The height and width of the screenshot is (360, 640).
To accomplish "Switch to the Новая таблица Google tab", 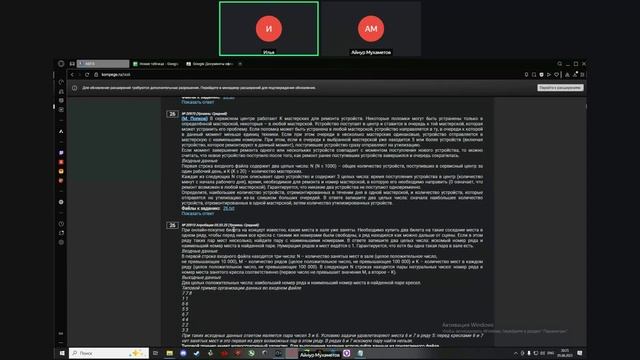I will pos(156,64).
